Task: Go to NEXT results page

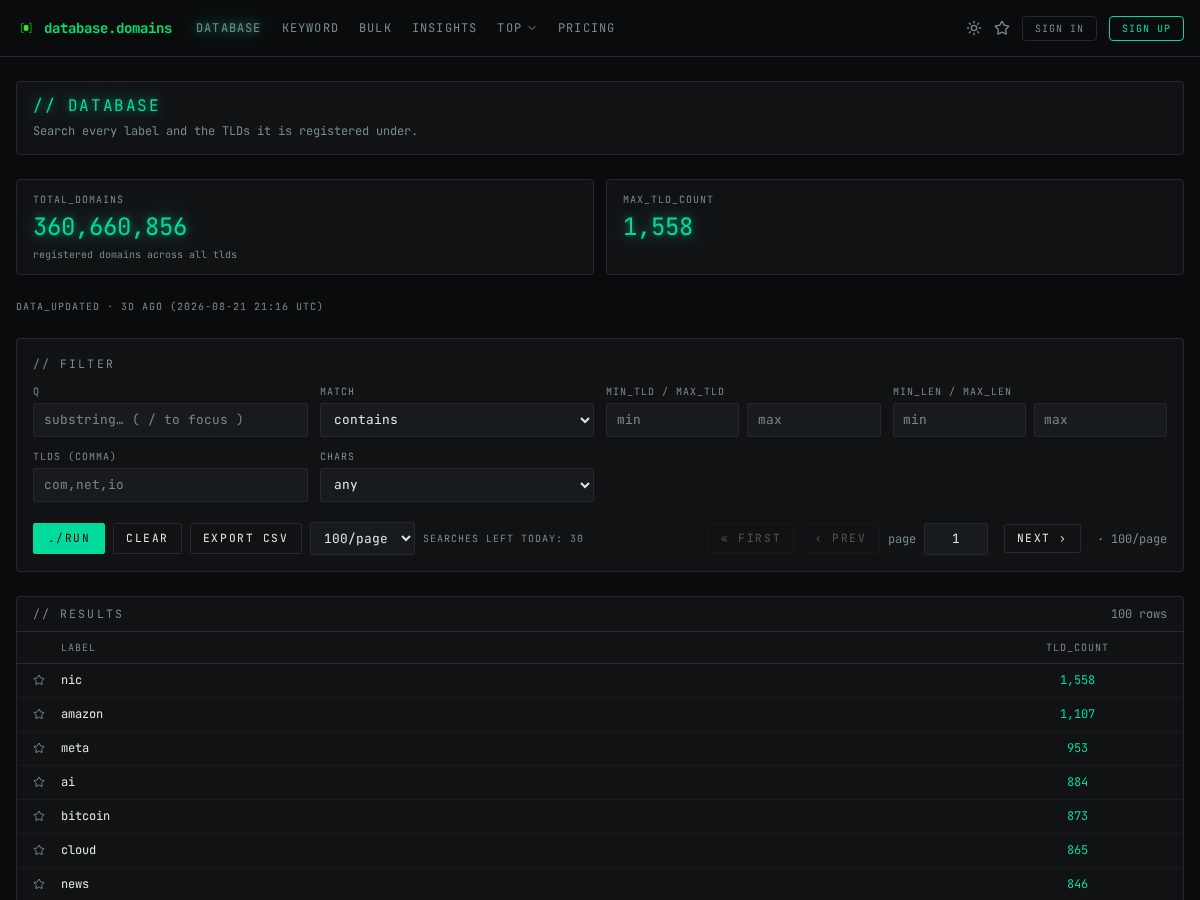Action: 1042,538
